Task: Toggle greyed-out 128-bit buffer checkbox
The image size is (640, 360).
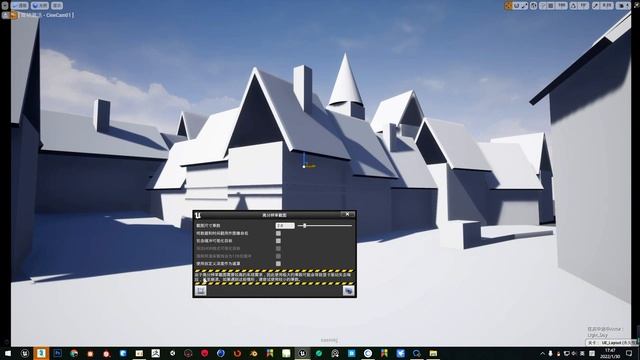Action: (278, 256)
